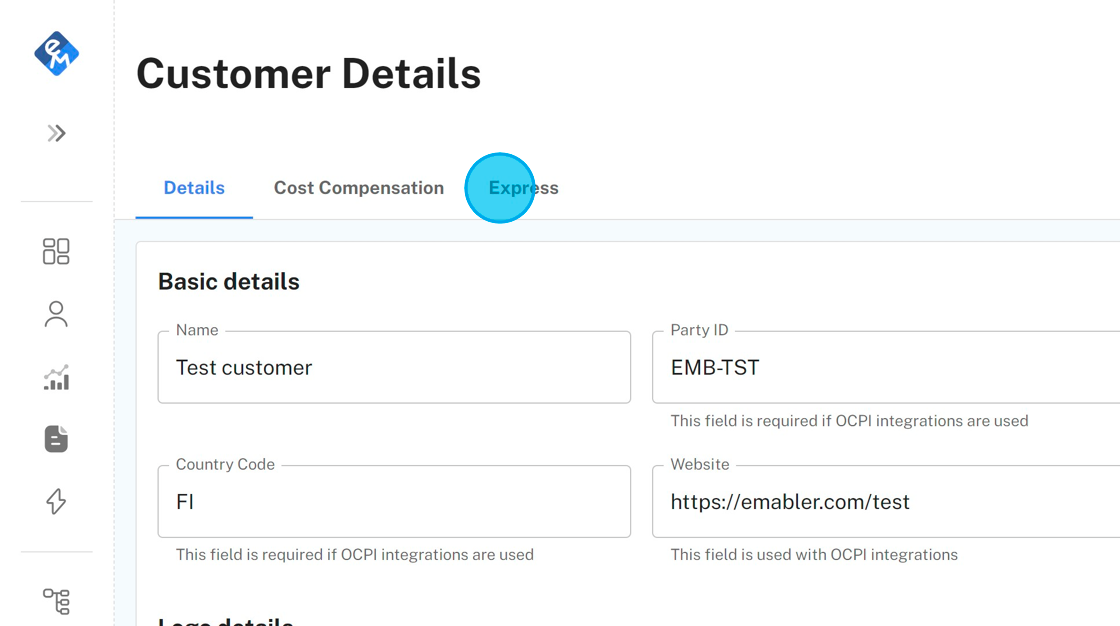Click the Basic details section heading
Screen dimensions: 1120x626
pos(229,282)
